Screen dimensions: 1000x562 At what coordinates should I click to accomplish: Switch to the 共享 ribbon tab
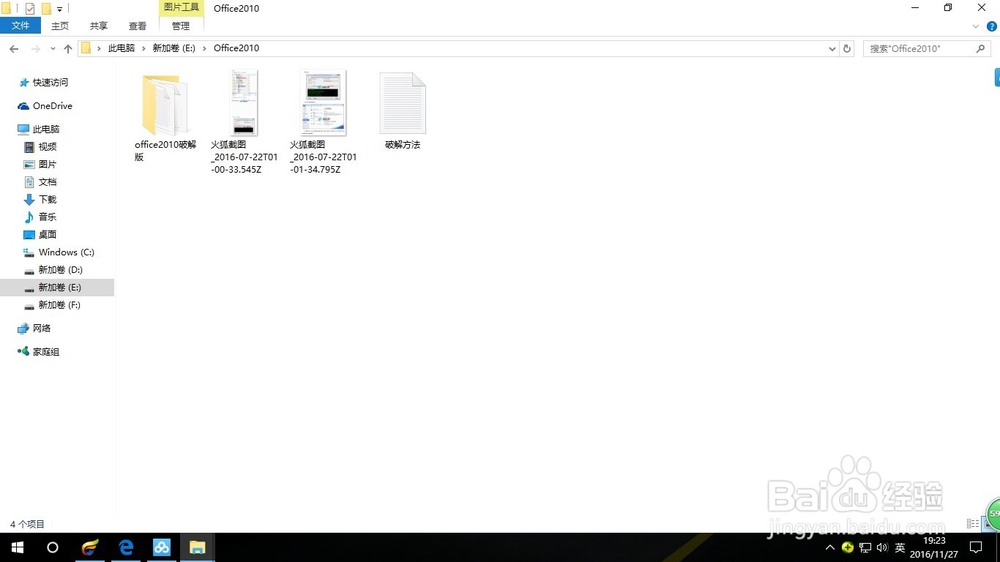click(x=98, y=26)
